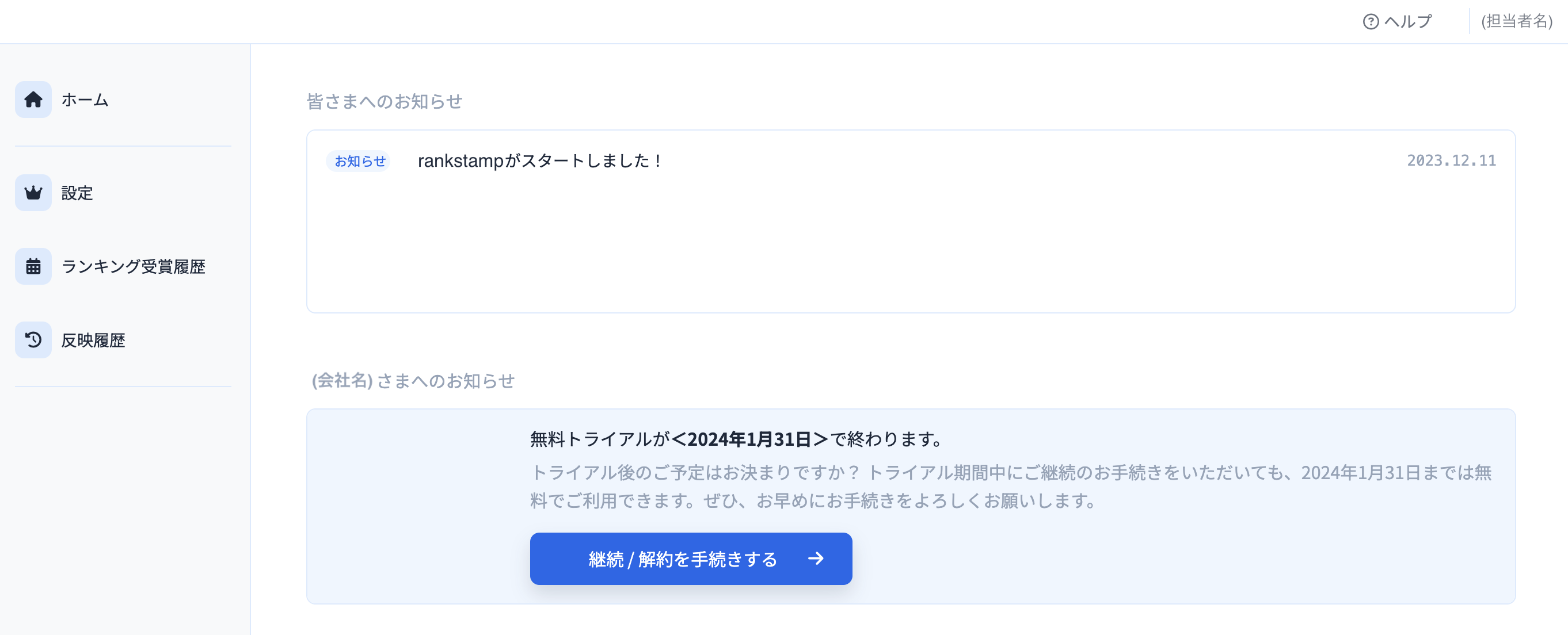
Task: Click the arrow icon inside the blue button
Action: (x=815, y=559)
